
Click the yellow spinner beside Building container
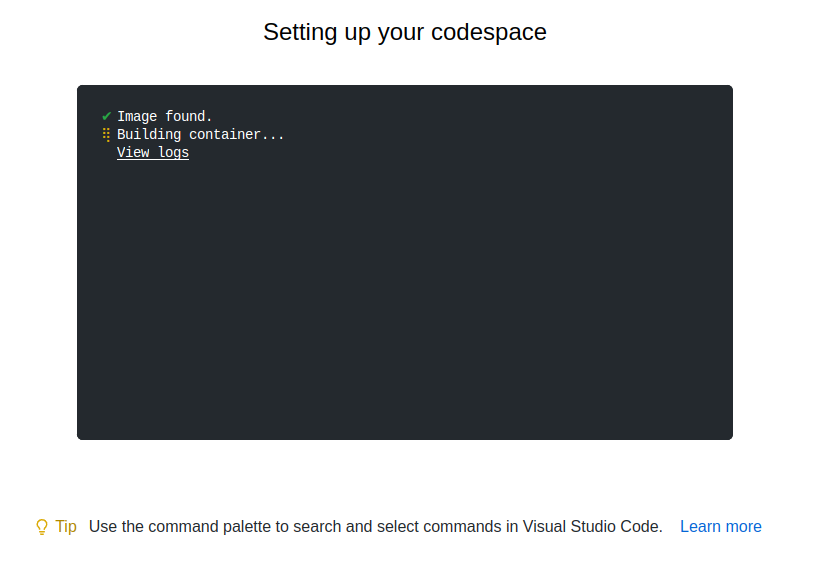106,135
